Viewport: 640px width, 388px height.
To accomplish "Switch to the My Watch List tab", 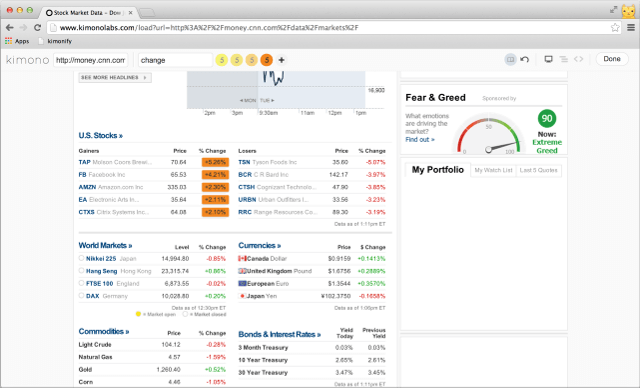I will [x=493, y=170].
